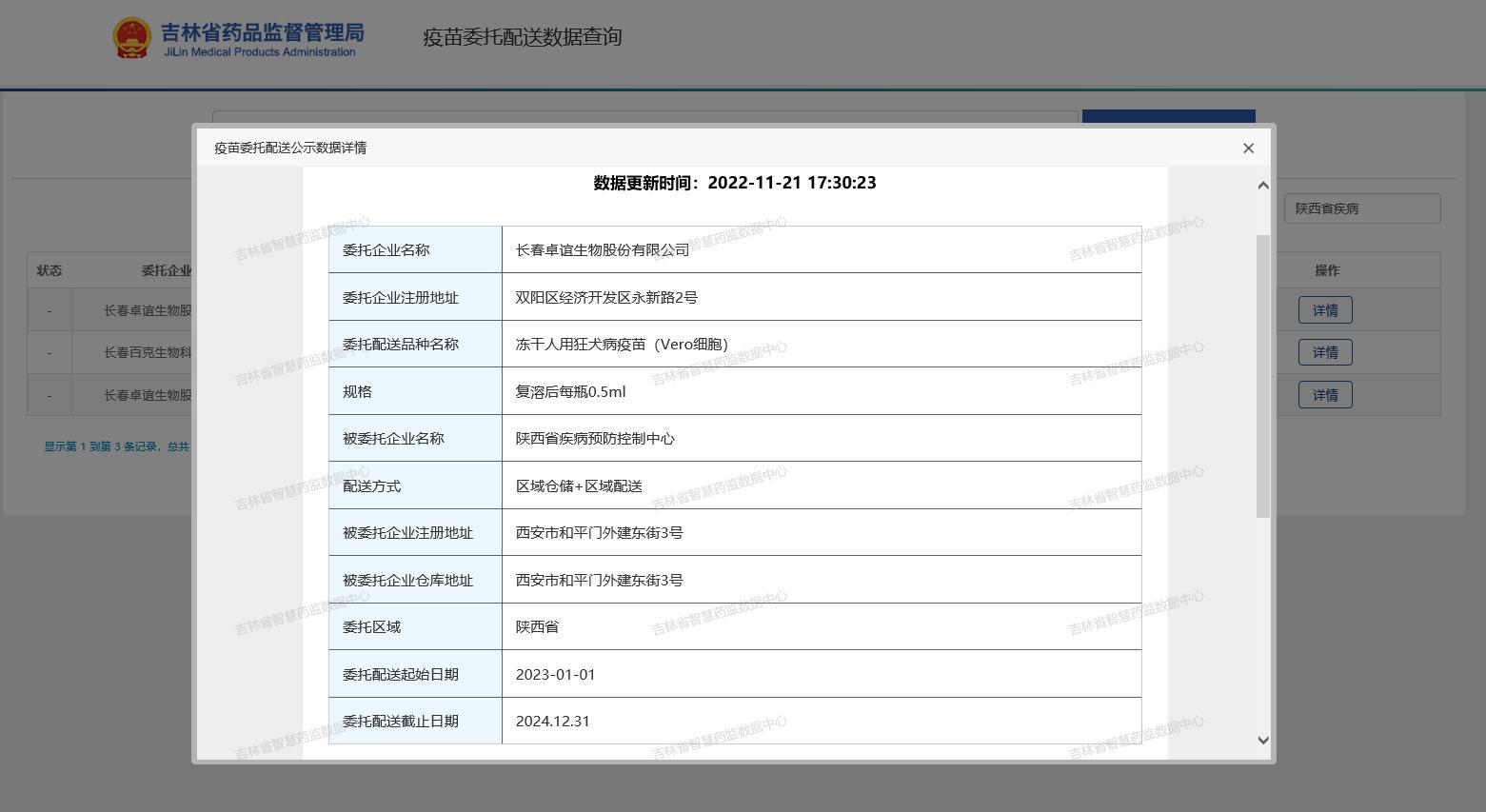Click the 显示第 1 到第 3 条记录 pagination text
The image size is (1486, 812).
(116, 446)
